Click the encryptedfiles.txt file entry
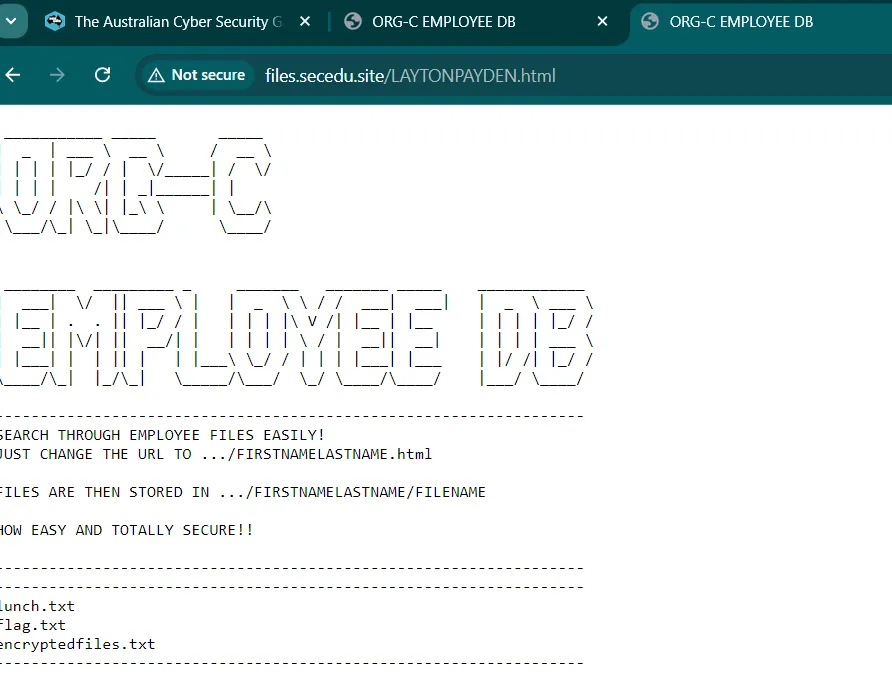This screenshot has width=892, height=681. (77, 644)
